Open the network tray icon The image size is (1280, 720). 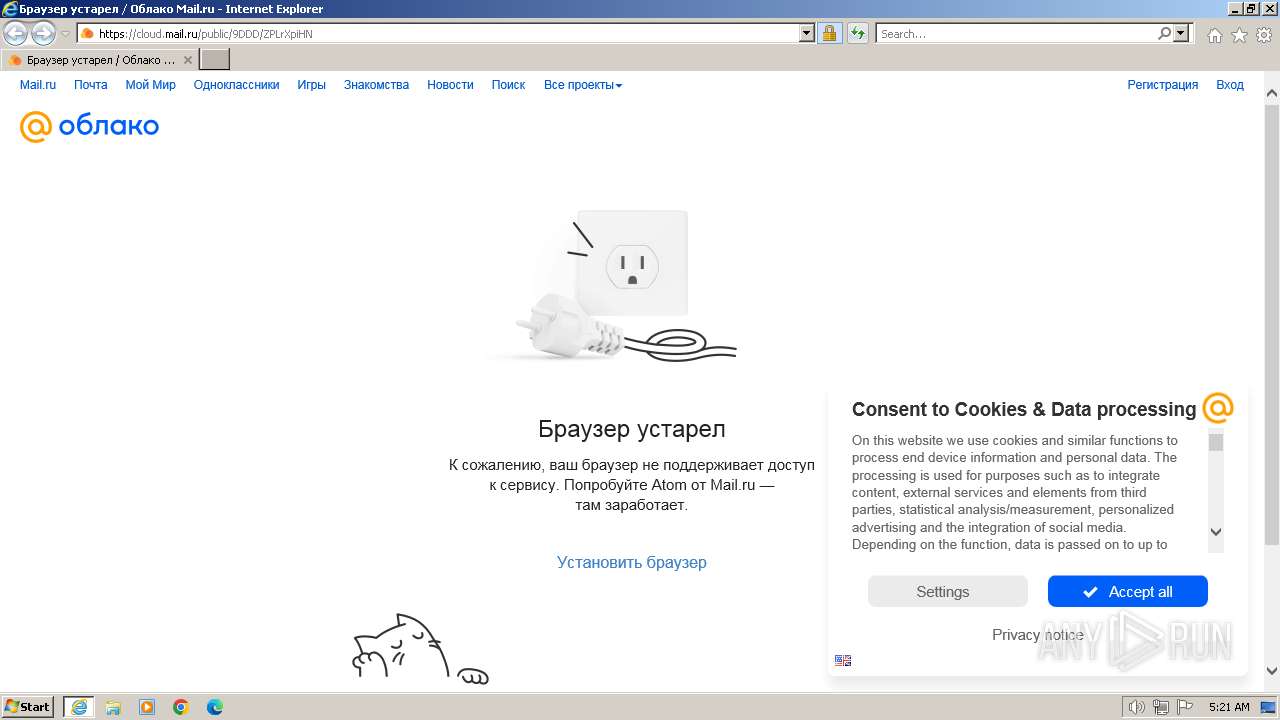[1161, 707]
